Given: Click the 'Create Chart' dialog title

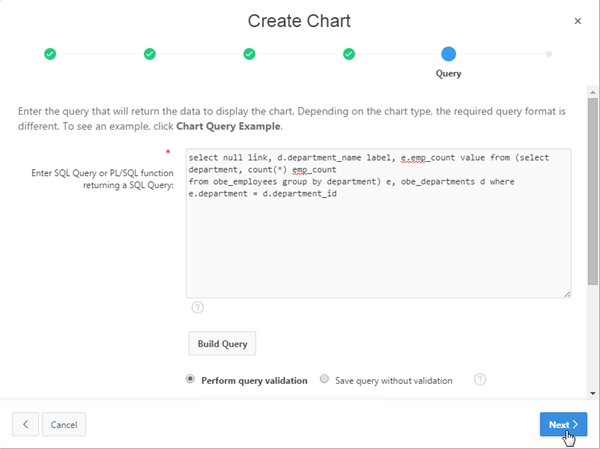Looking at the screenshot, I should pyautogui.click(x=299, y=21).
